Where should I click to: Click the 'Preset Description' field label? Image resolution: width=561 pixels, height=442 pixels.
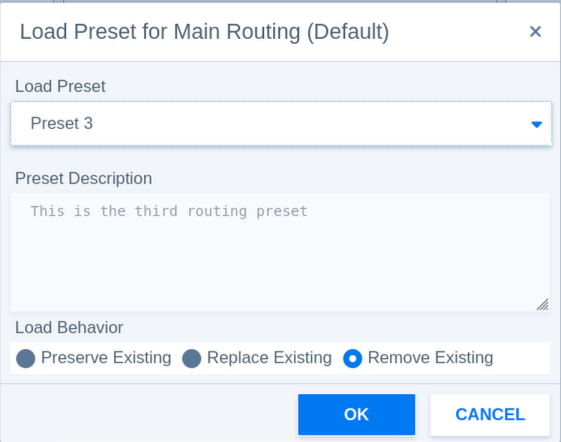point(83,178)
